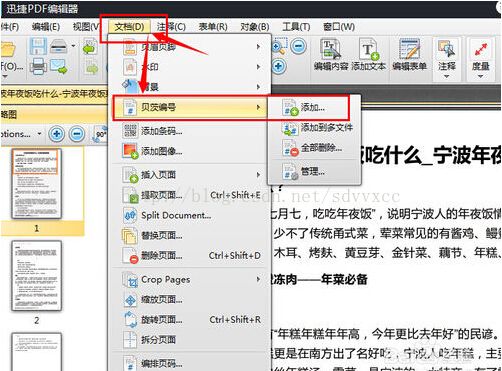This screenshot has height=371, width=502.
Task: Click 管理... in the submenu
Action: tap(314, 171)
